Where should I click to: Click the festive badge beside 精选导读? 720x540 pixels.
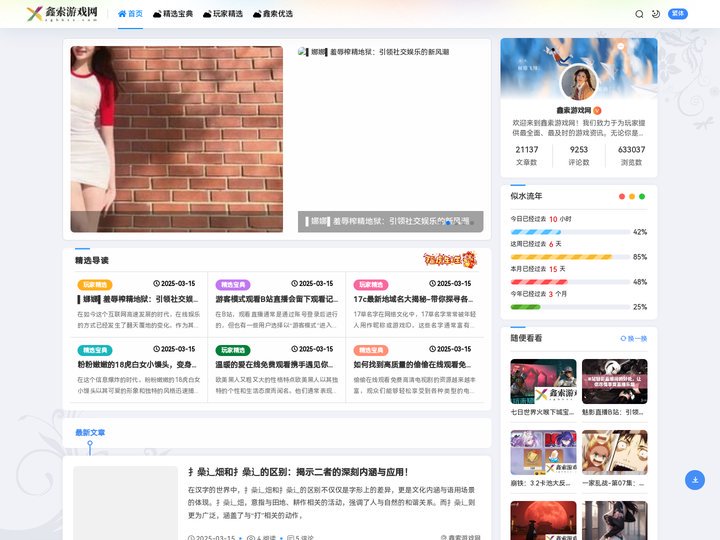tap(450, 260)
